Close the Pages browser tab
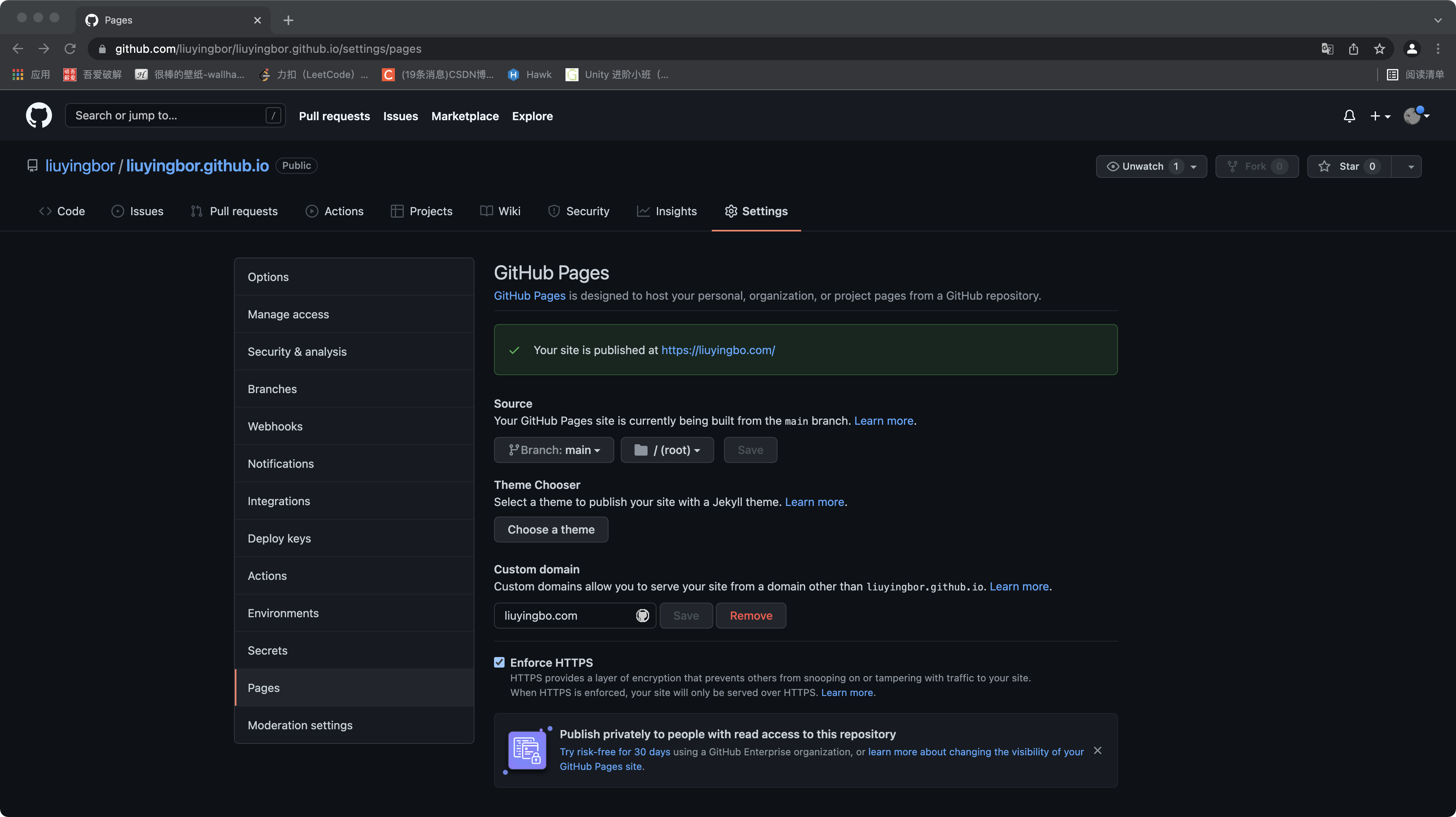The width and height of the screenshot is (1456, 817). 257,20
